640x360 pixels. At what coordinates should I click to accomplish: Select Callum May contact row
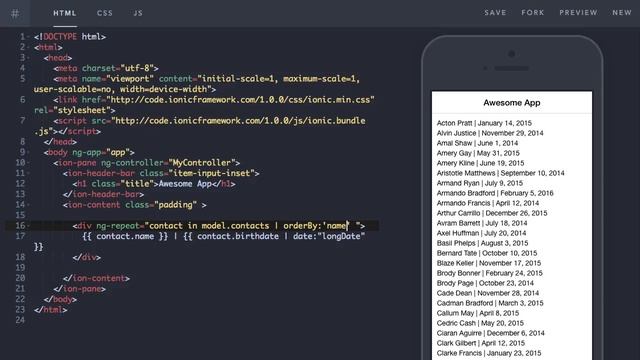(x=478, y=313)
